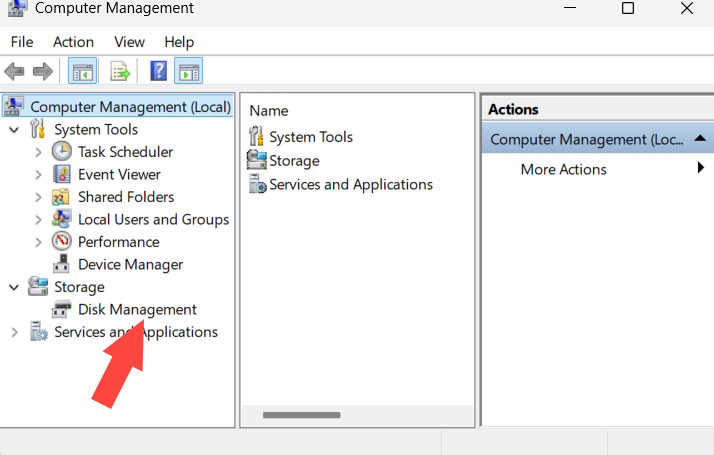Select the Shared Folders label

pos(126,197)
